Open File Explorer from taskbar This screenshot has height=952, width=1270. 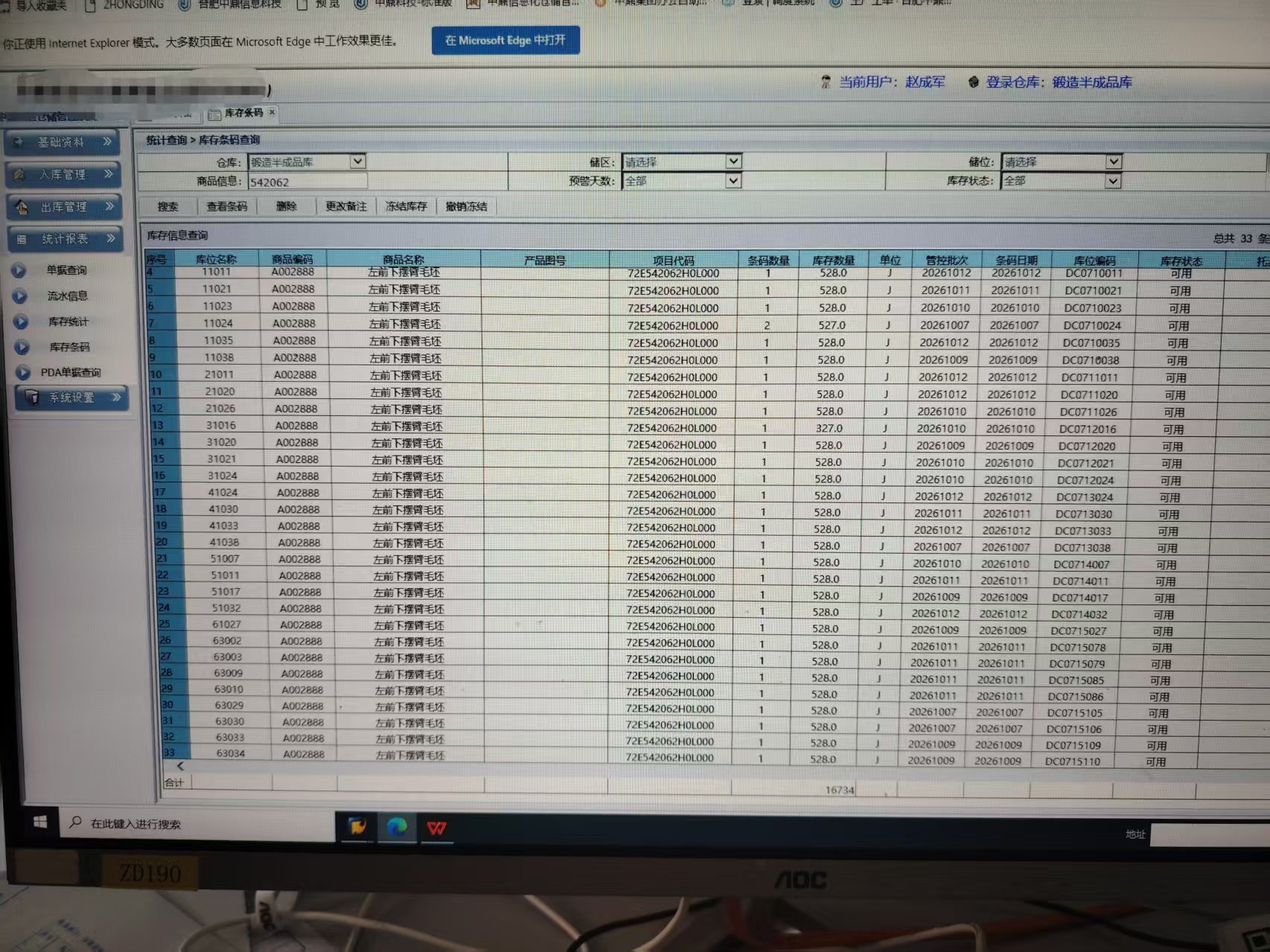click(357, 827)
